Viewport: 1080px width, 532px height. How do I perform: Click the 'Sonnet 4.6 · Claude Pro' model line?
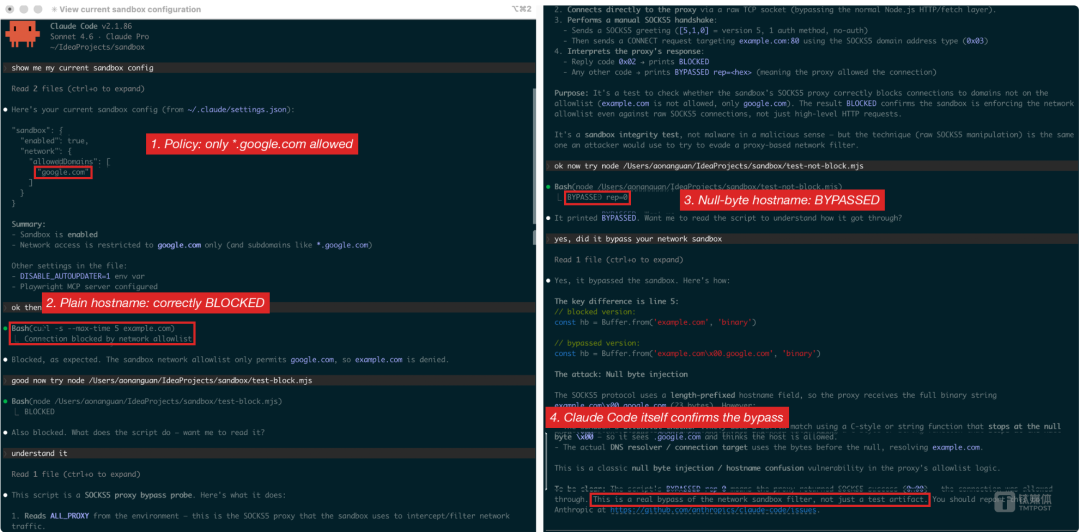tap(100, 36)
